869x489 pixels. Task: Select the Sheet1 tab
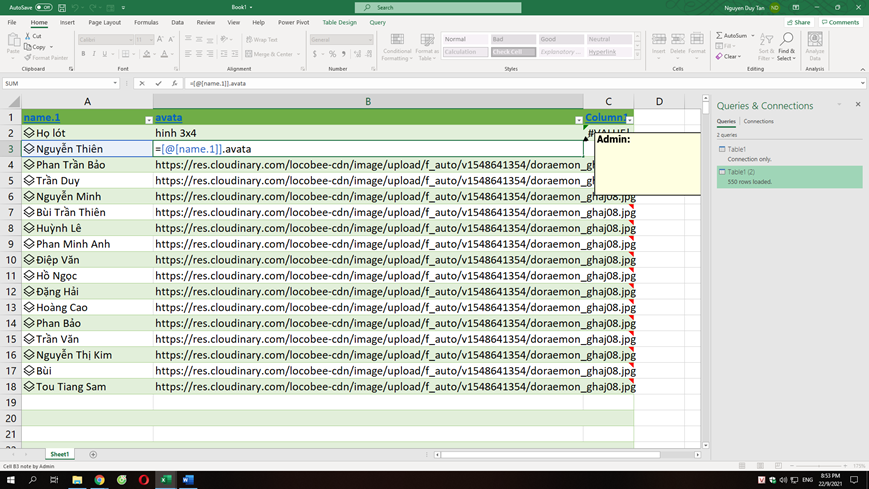pos(59,455)
